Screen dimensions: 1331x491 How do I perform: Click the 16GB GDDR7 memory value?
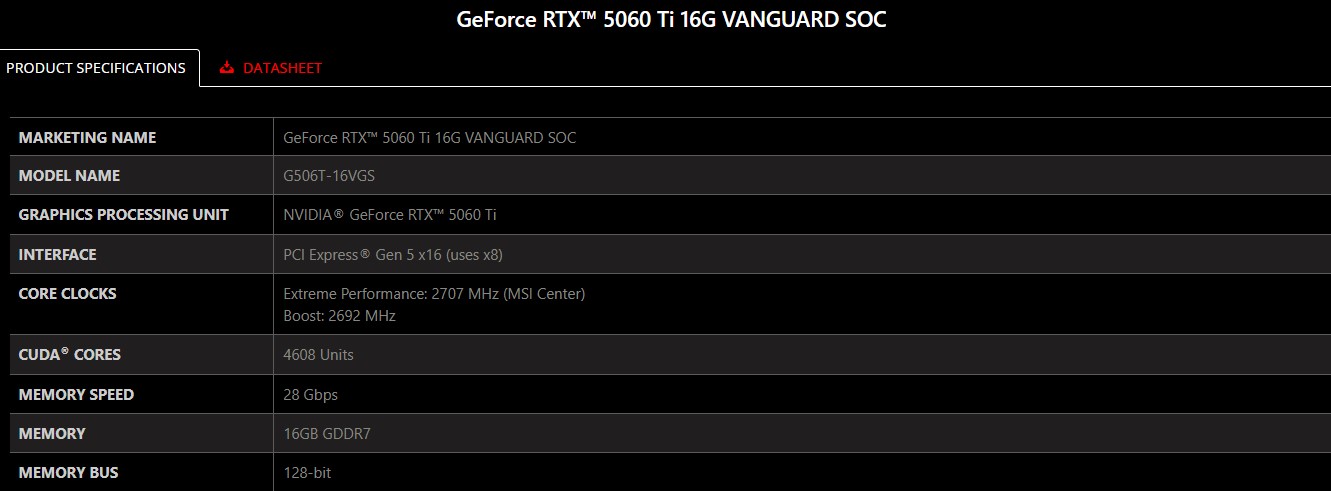(x=329, y=434)
